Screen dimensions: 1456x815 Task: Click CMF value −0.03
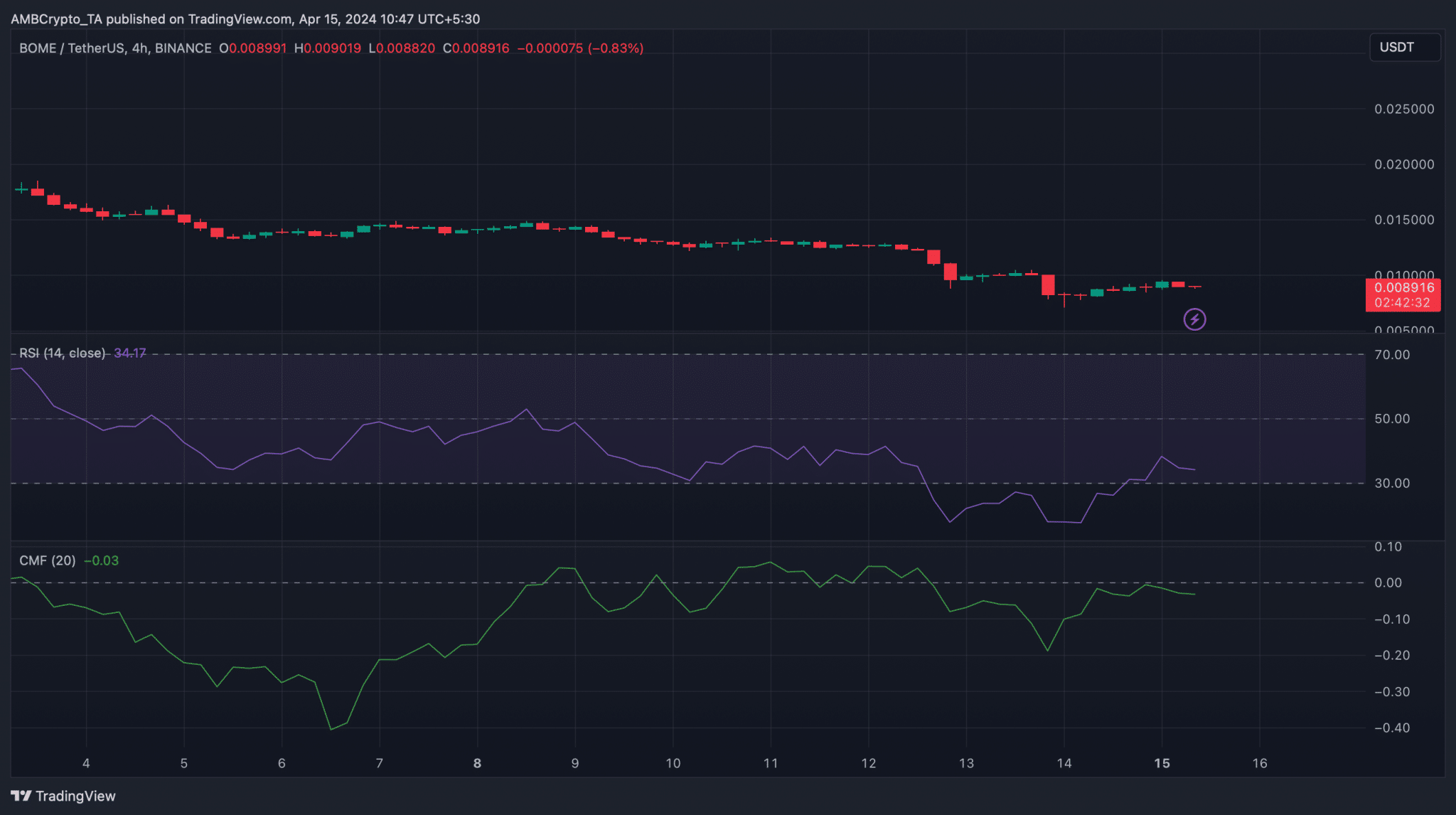coord(102,560)
